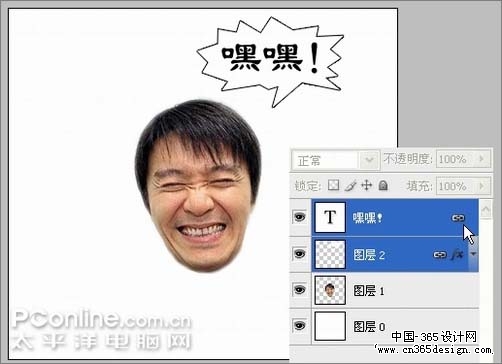
Task: Select layer name 图层 1
Action: point(369,291)
